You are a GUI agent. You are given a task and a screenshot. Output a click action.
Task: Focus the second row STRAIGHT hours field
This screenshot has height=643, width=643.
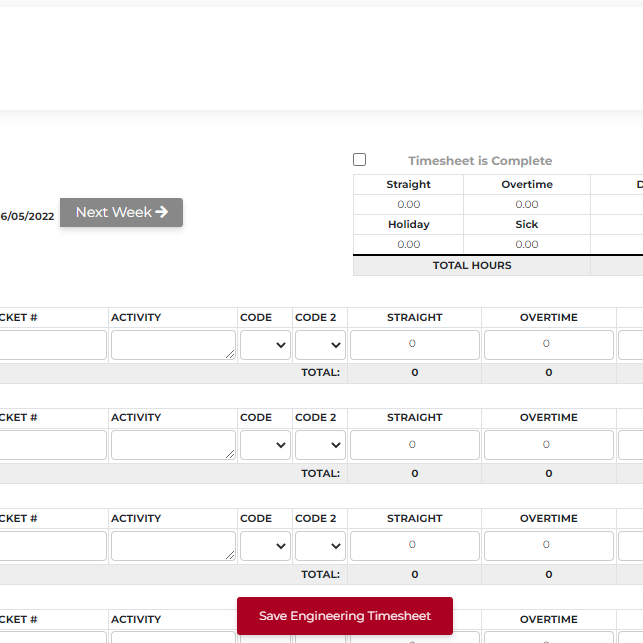414,445
